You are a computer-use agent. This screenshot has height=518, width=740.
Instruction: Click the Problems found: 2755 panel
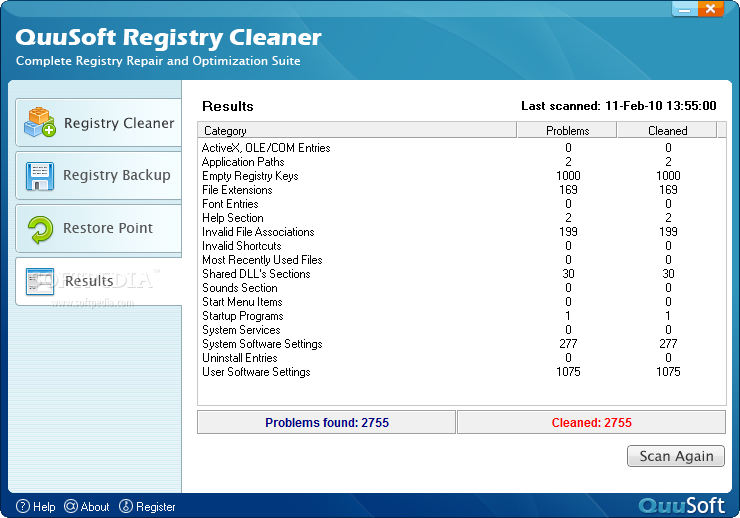coord(327,422)
